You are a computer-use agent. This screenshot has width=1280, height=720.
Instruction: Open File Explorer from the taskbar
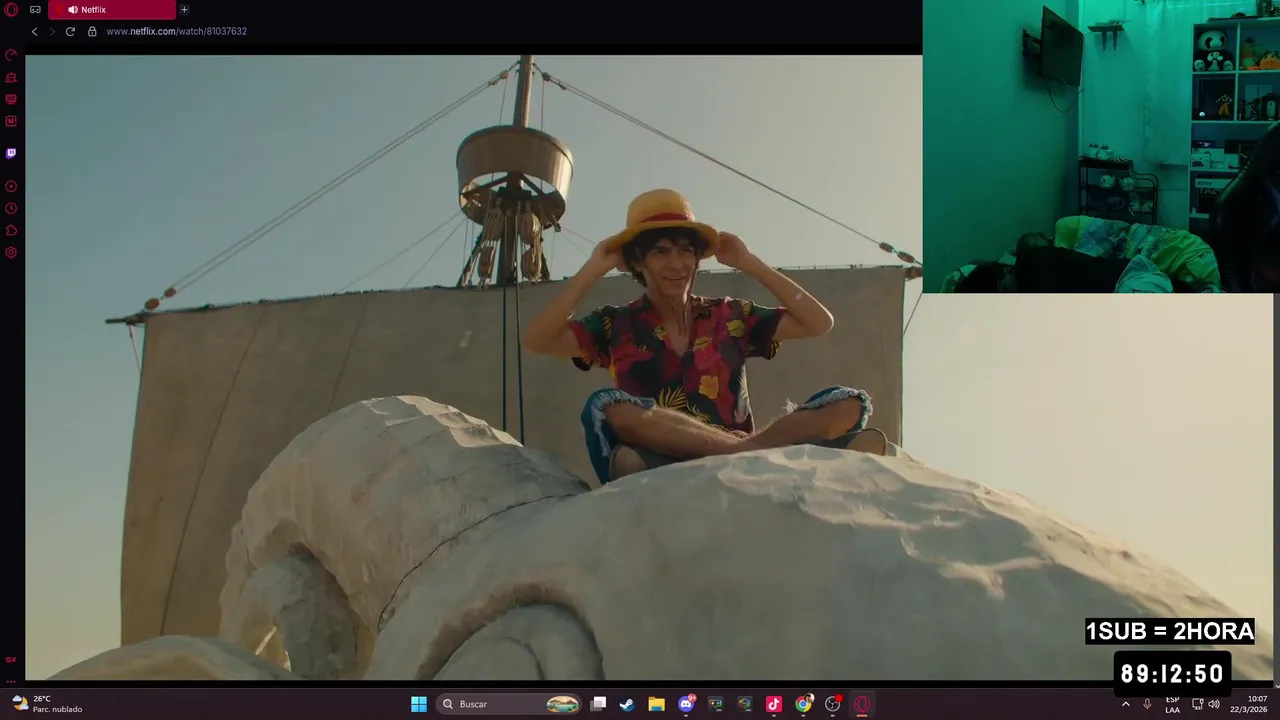656,704
